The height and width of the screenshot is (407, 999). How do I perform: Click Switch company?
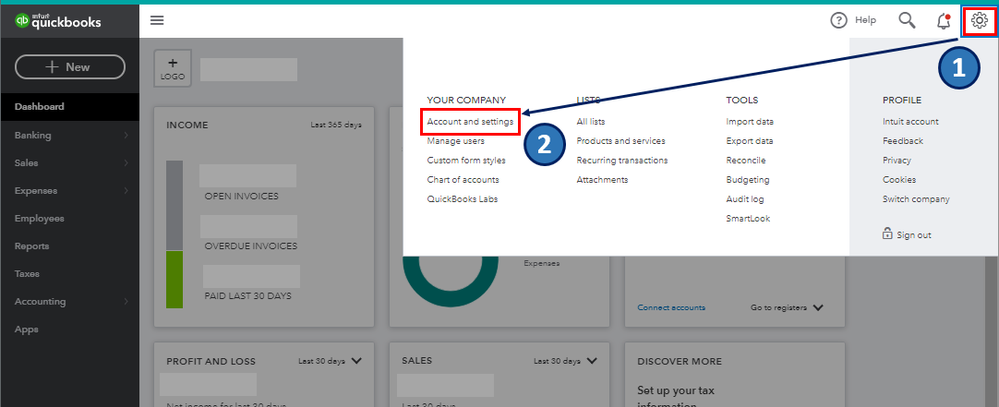(916, 199)
